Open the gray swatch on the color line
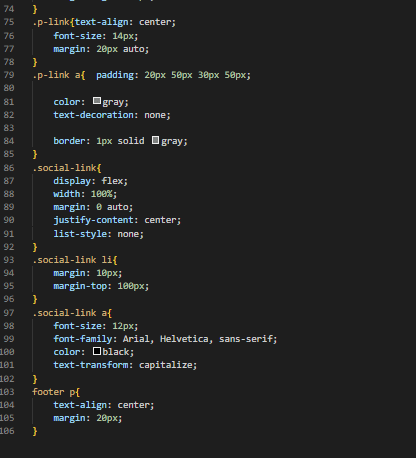This screenshot has width=416, height=458. [97, 101]
